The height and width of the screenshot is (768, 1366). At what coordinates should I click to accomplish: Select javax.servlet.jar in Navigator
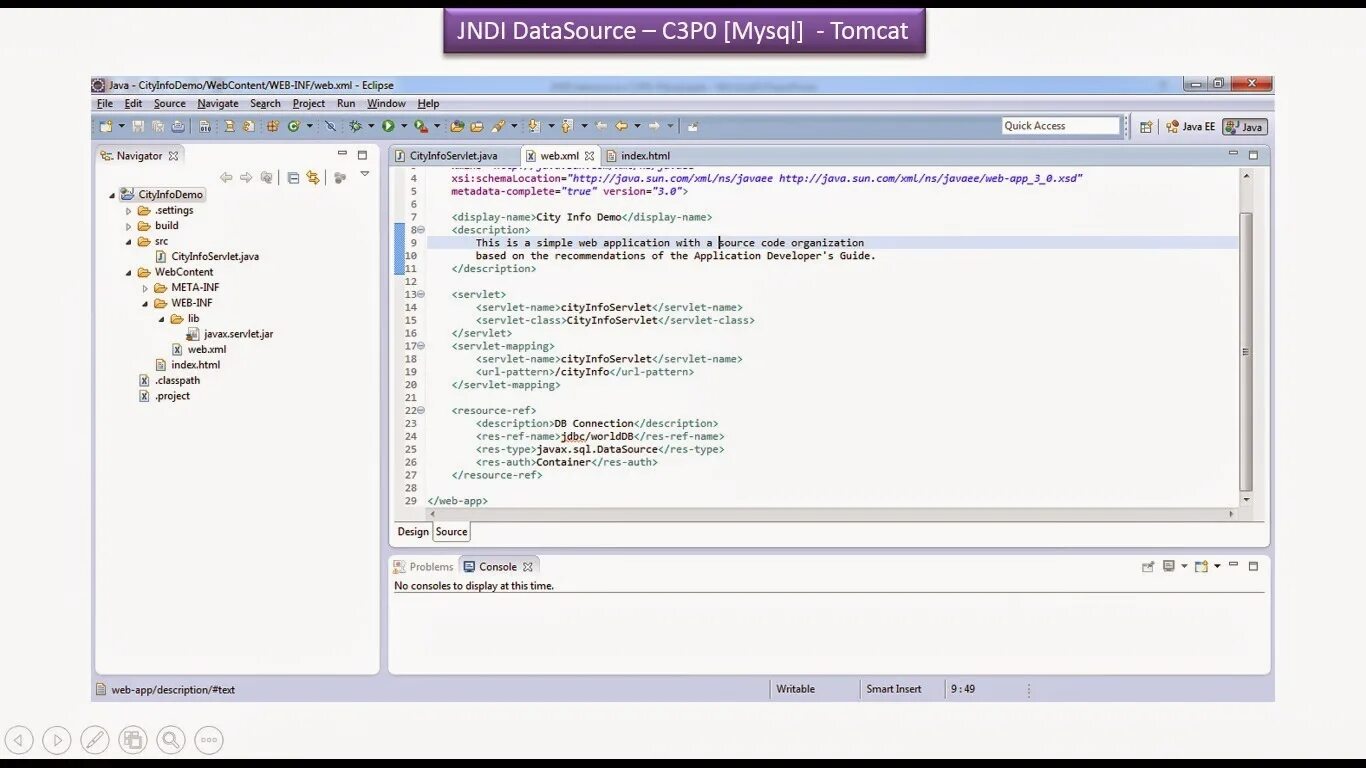230,334
